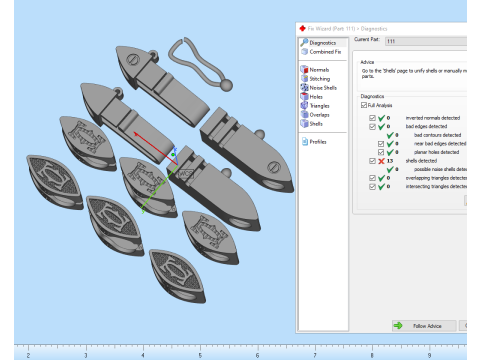Click the red Fix Wizard title bar icon

[302, 28]
